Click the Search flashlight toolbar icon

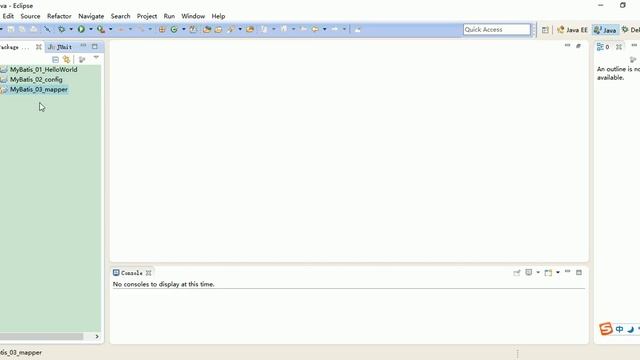tap(231, 29)
